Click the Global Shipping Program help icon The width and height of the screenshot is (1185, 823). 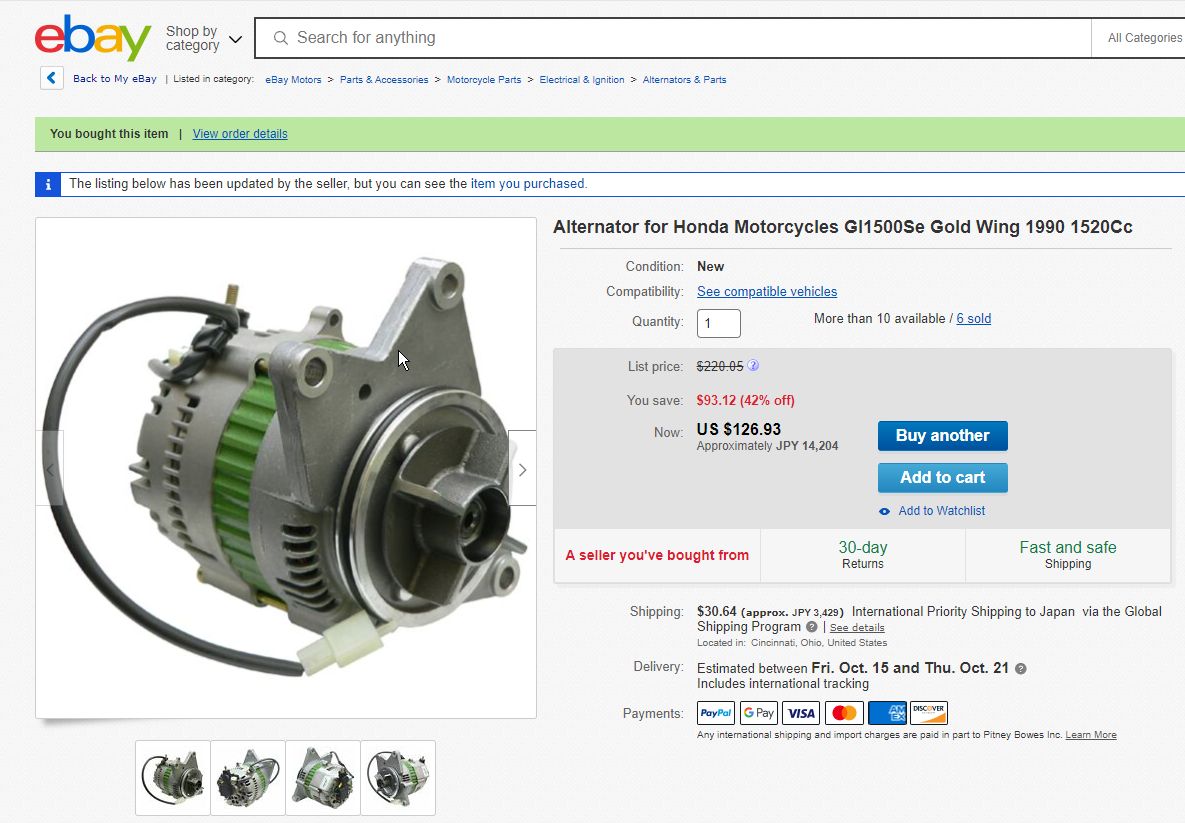click(812, 627)
